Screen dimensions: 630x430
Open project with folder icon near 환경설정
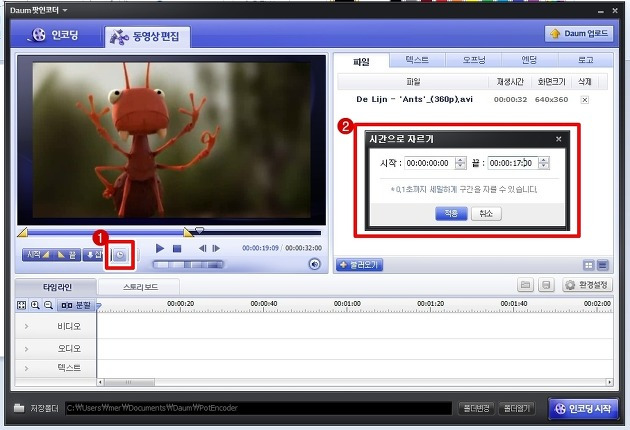[525, 285]
